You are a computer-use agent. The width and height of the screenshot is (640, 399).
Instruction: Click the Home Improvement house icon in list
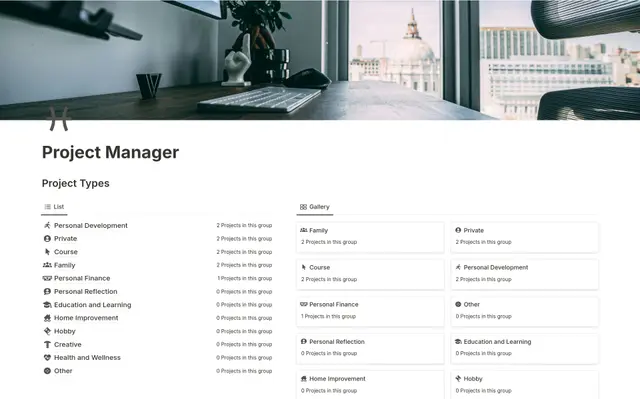click(x=47, y=318)
